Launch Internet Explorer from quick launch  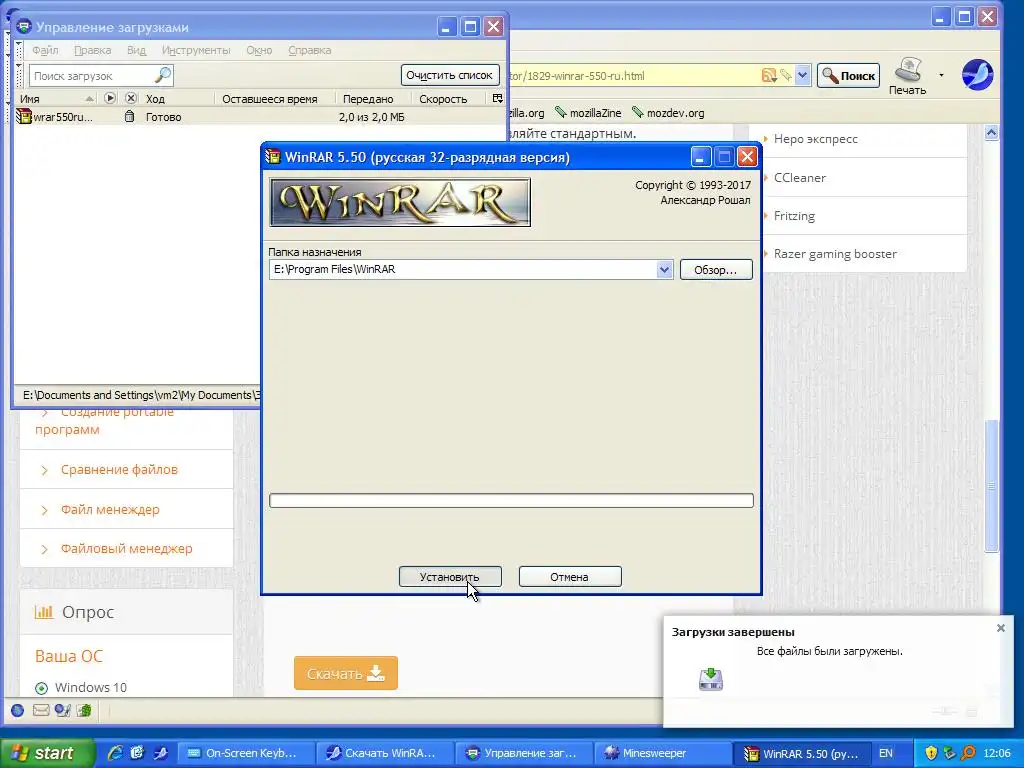click(x=115, y=753)
